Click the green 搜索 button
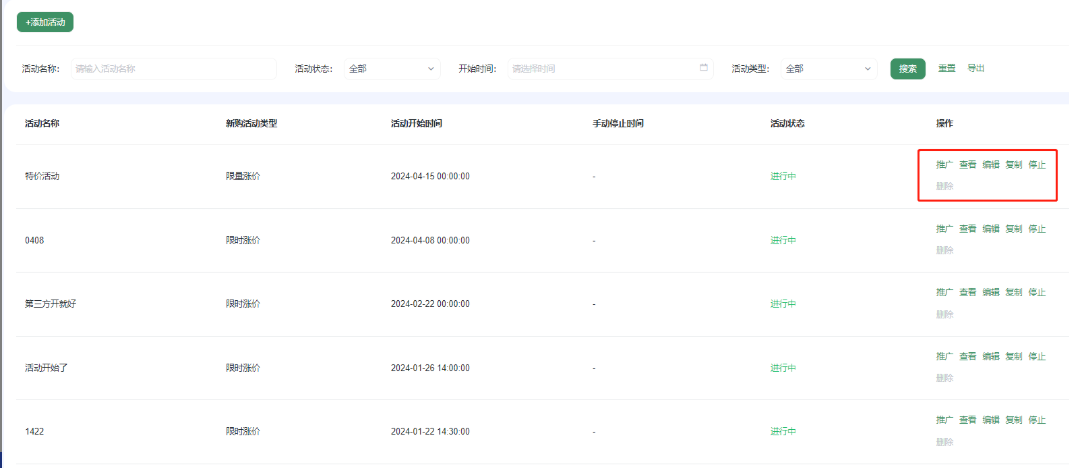 pos(907,69)
